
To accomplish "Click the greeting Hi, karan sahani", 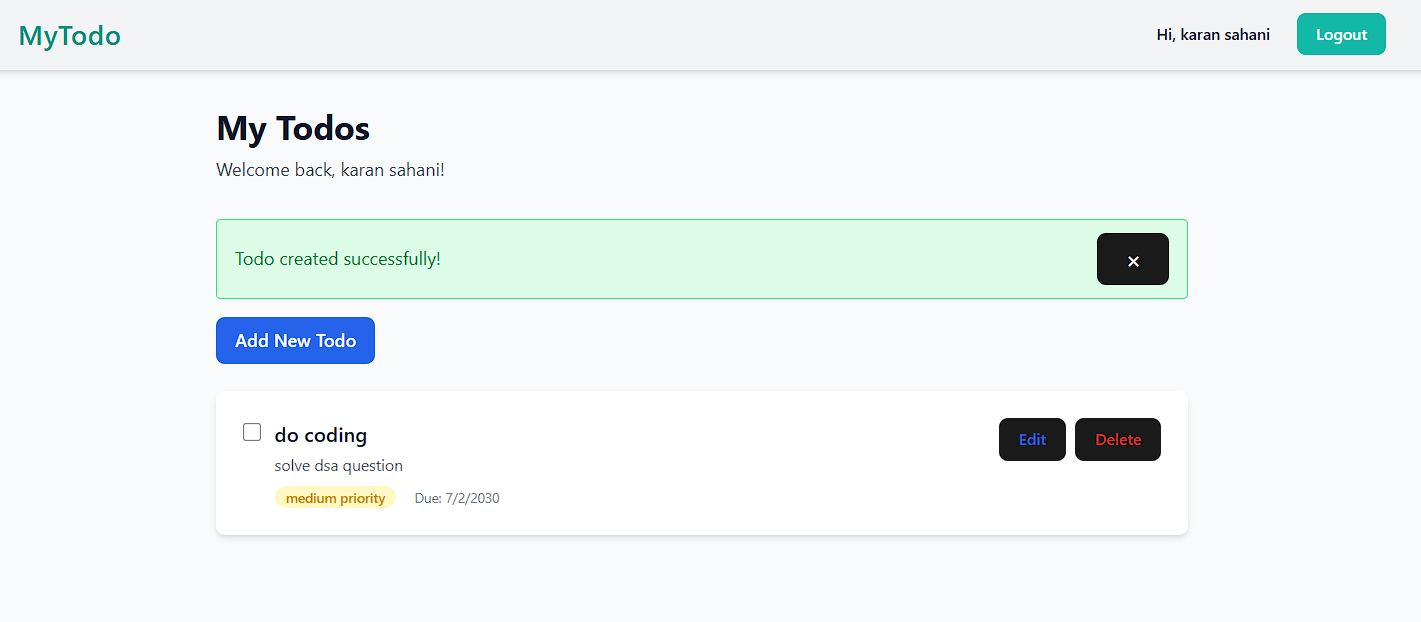I will pyautogui.click(x=1212, y=34).
